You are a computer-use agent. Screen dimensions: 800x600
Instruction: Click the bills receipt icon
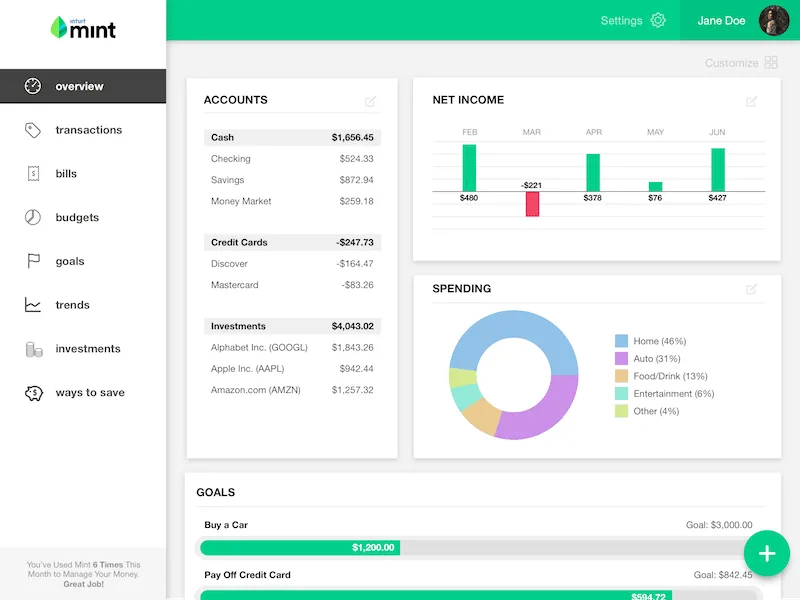33,173
